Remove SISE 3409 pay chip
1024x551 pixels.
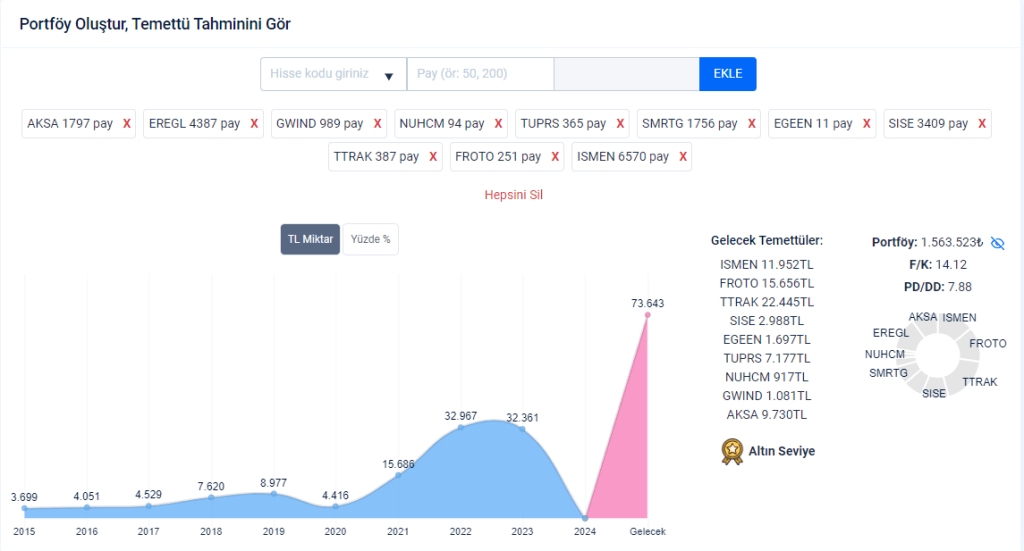pyautogui.click(x=982, y=124)
